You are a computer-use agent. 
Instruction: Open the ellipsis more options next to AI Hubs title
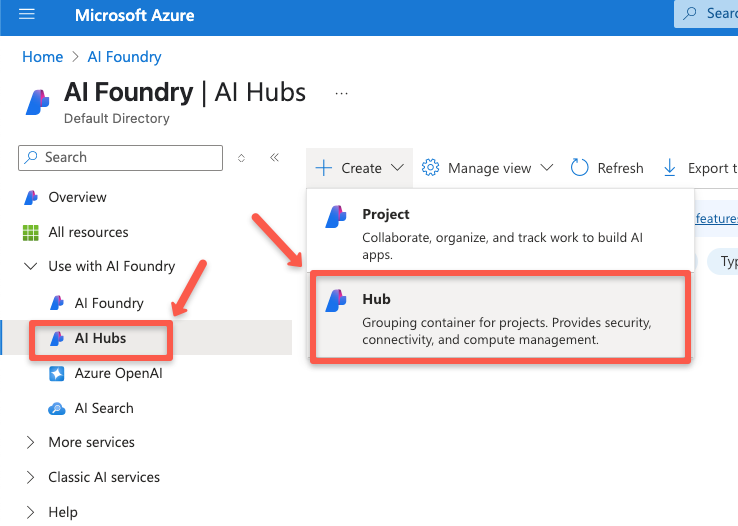341,94
